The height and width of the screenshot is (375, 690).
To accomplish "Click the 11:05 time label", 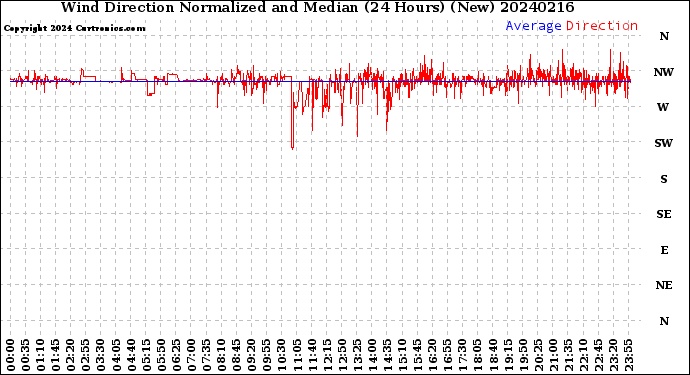I will (x=297, y=355).
